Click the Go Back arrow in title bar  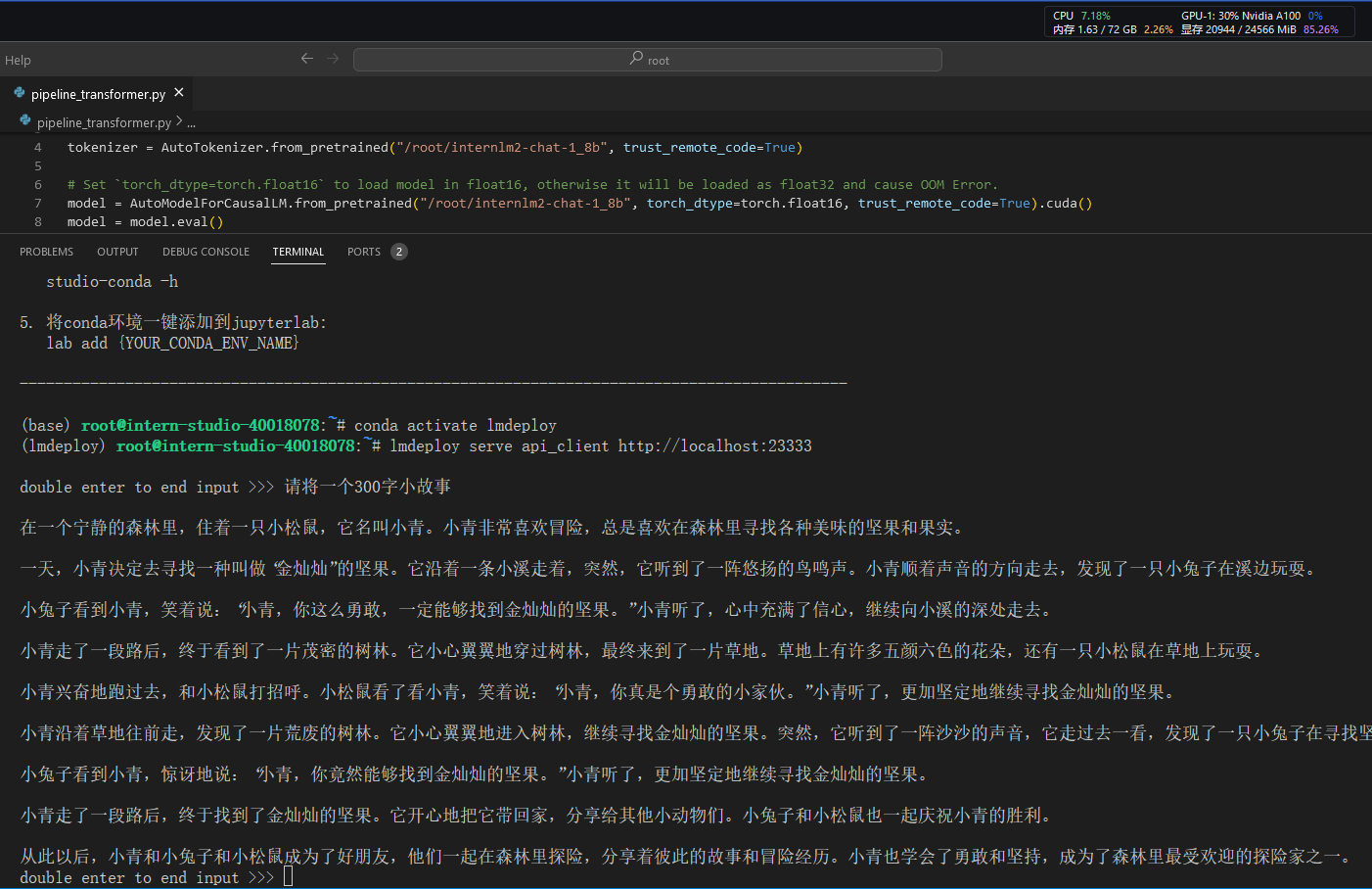(306, 59)
